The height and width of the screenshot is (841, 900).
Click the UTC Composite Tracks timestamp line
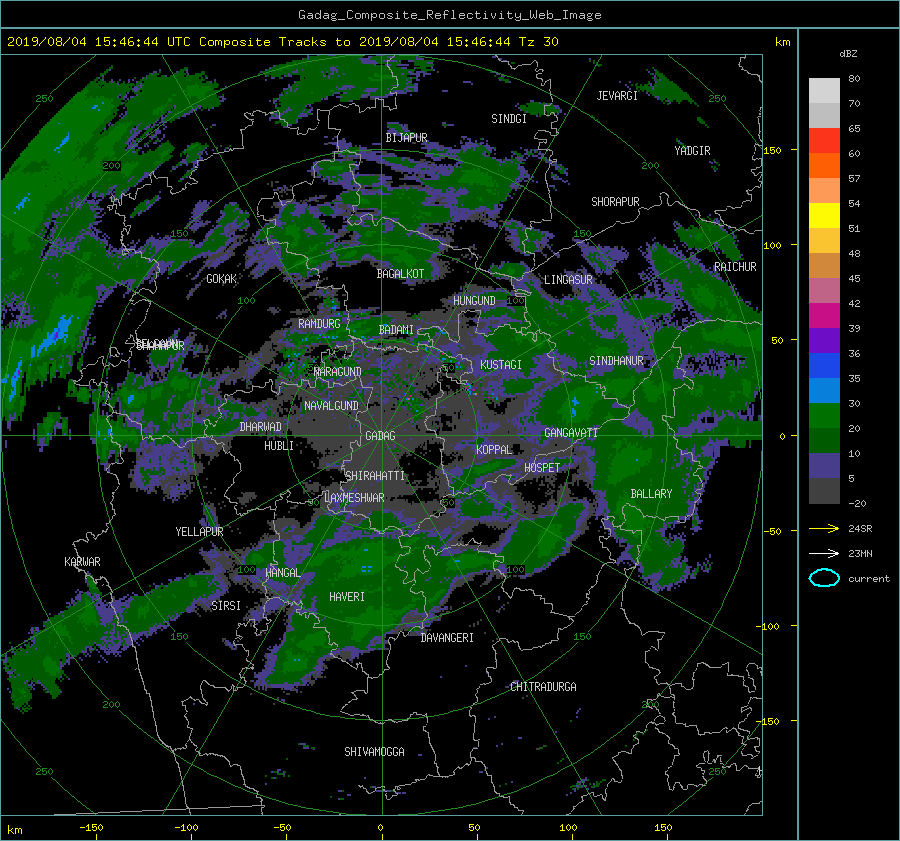coord(282,42)
